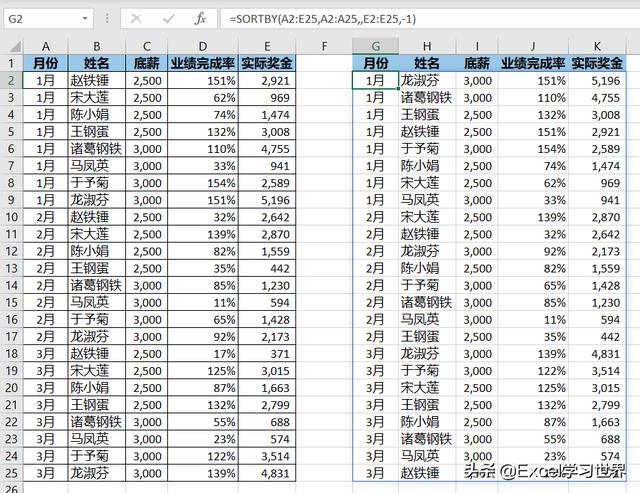
Task: Select row 2 header
Action: pos(11,80)
